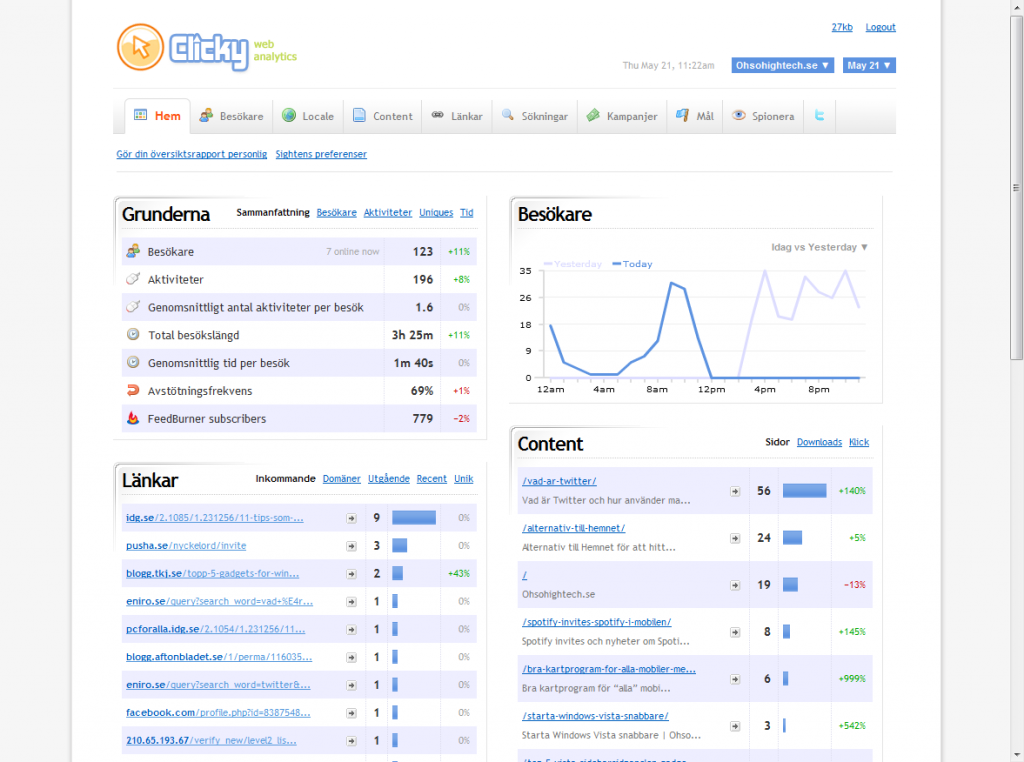This screenshot has width=1024, height=762.
Task: Switch Länkar panel to Recent
Action: point(432,479)
